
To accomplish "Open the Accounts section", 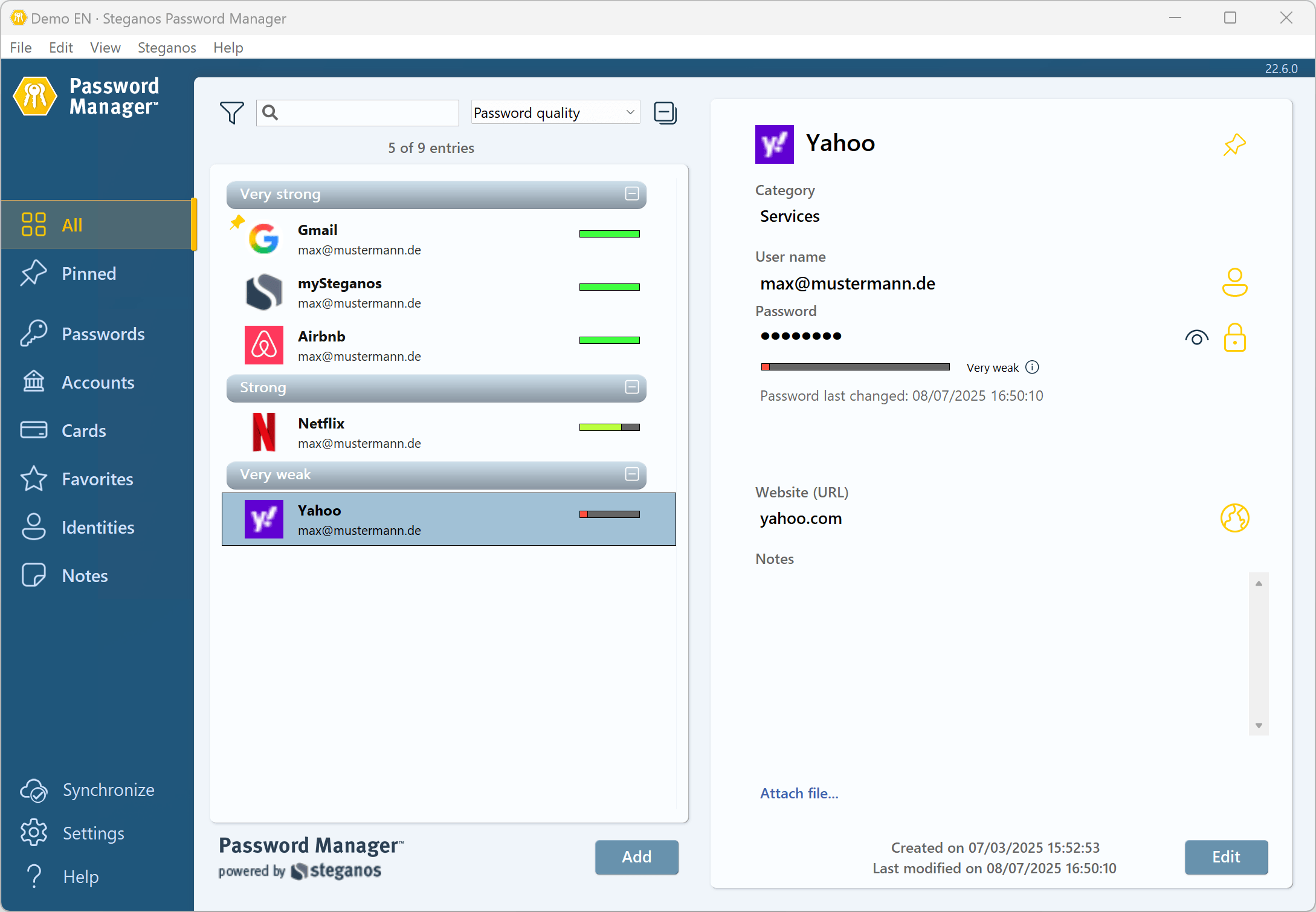I will tap(98, 382).
